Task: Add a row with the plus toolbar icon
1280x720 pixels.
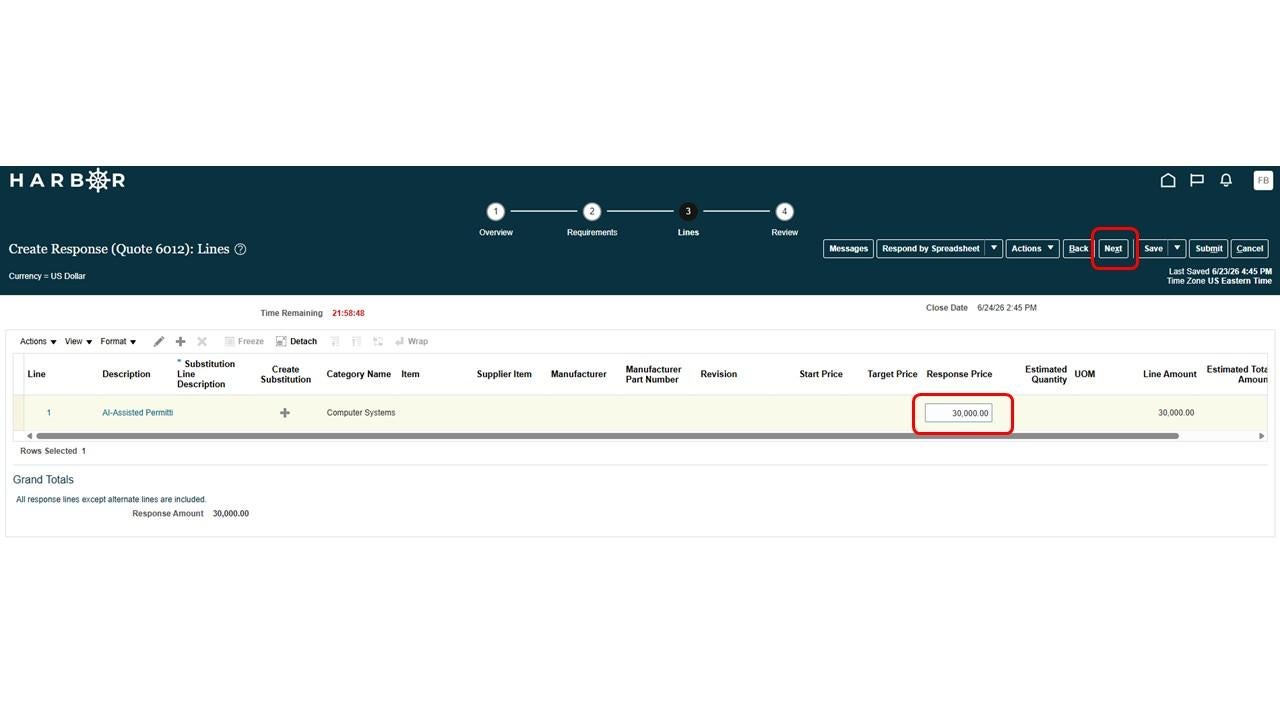Action: (x=180, y=341)
